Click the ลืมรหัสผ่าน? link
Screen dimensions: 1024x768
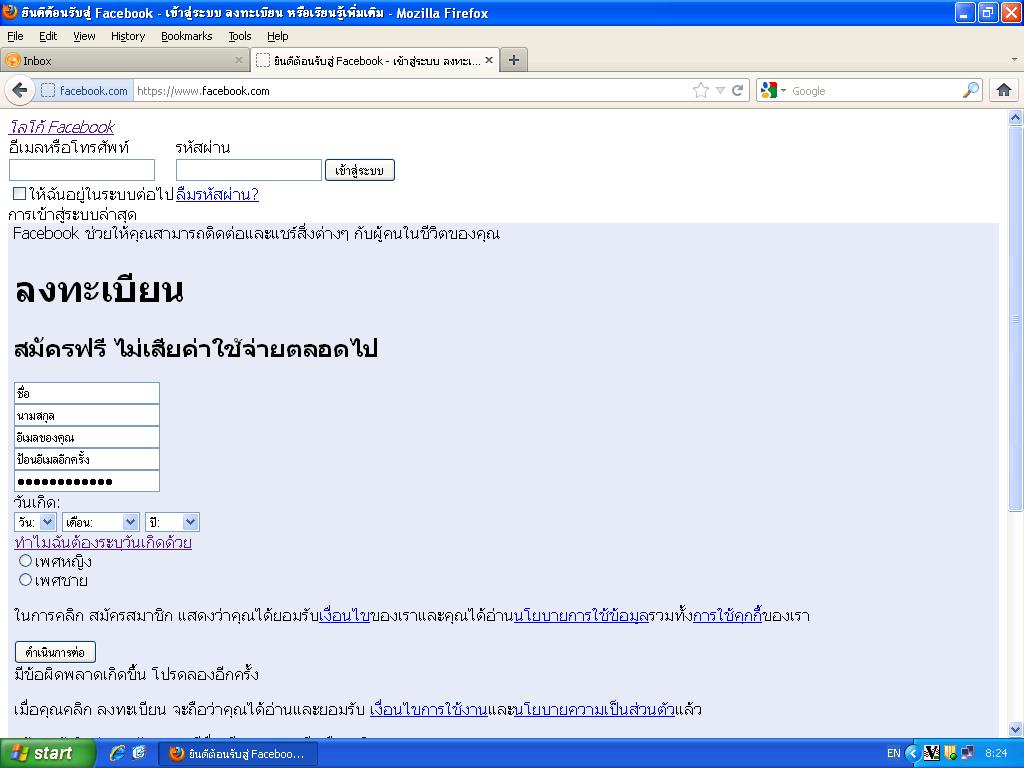tap(217, 194)
